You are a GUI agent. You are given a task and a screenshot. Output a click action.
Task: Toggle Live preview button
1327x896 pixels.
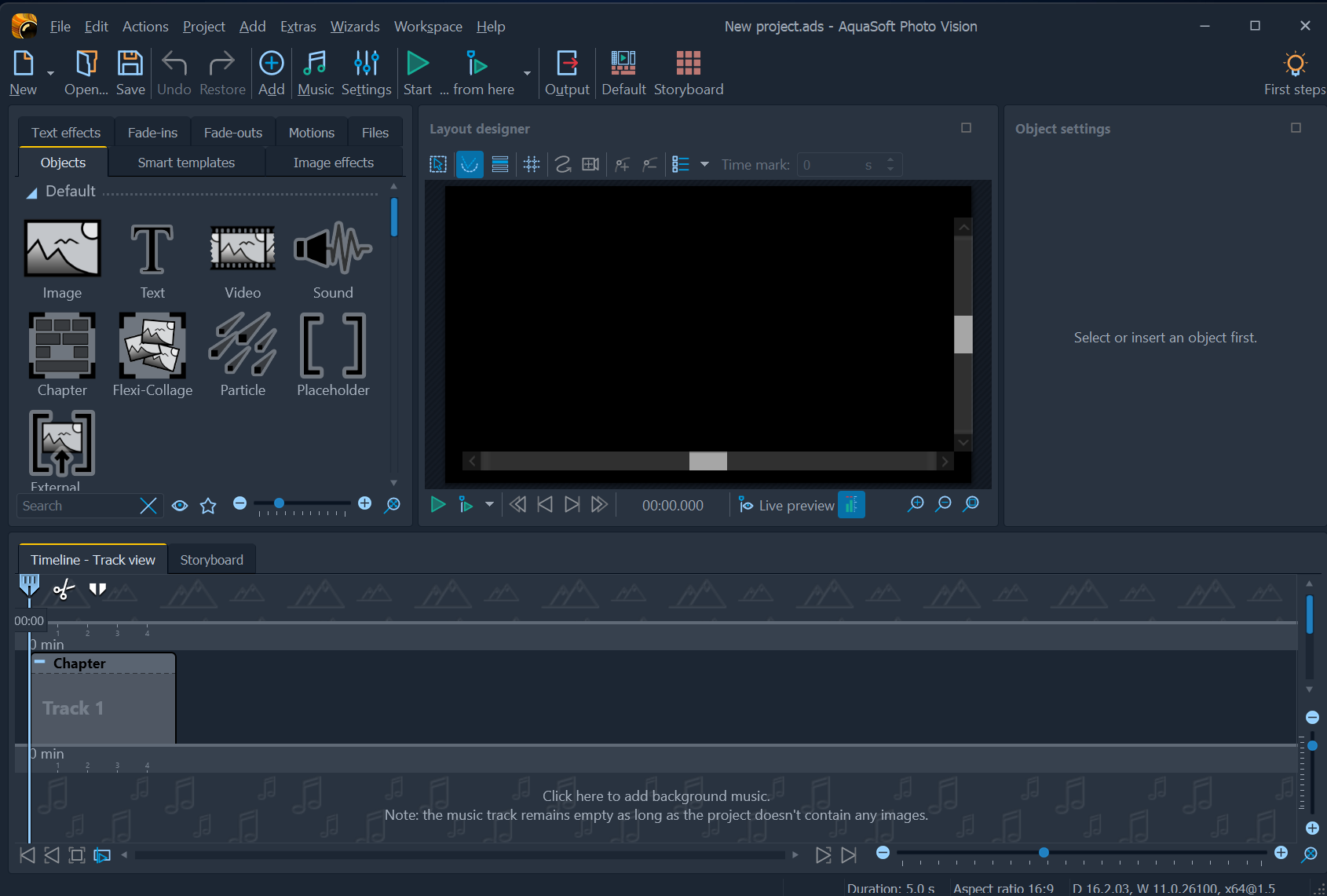pos(786,506)
